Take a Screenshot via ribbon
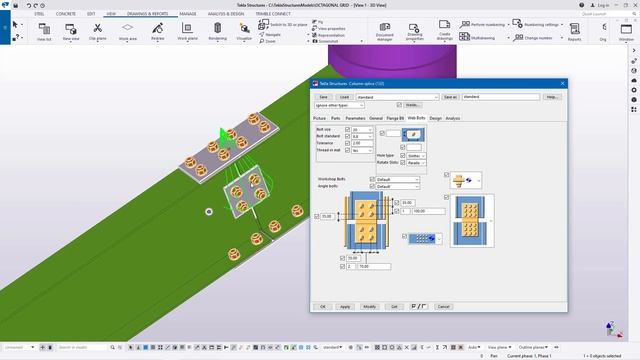Screen dimensions: 640x360 click(325, 41)
